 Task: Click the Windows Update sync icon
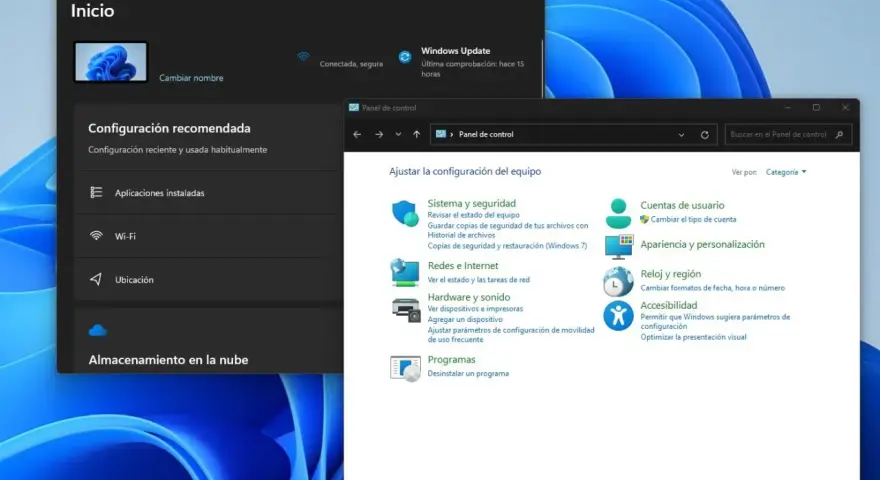(x=405, y=57)
